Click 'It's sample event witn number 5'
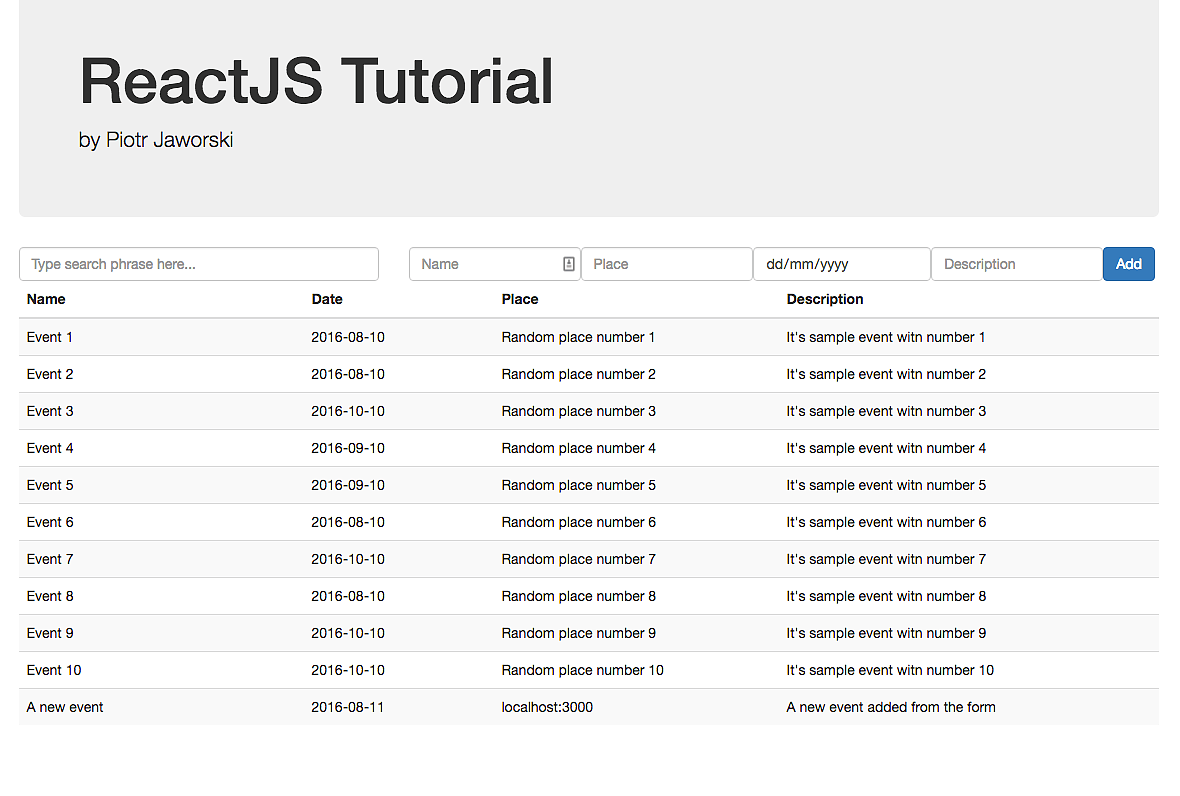The width and height of the screenshot is (1180, 796). [886, 485]
